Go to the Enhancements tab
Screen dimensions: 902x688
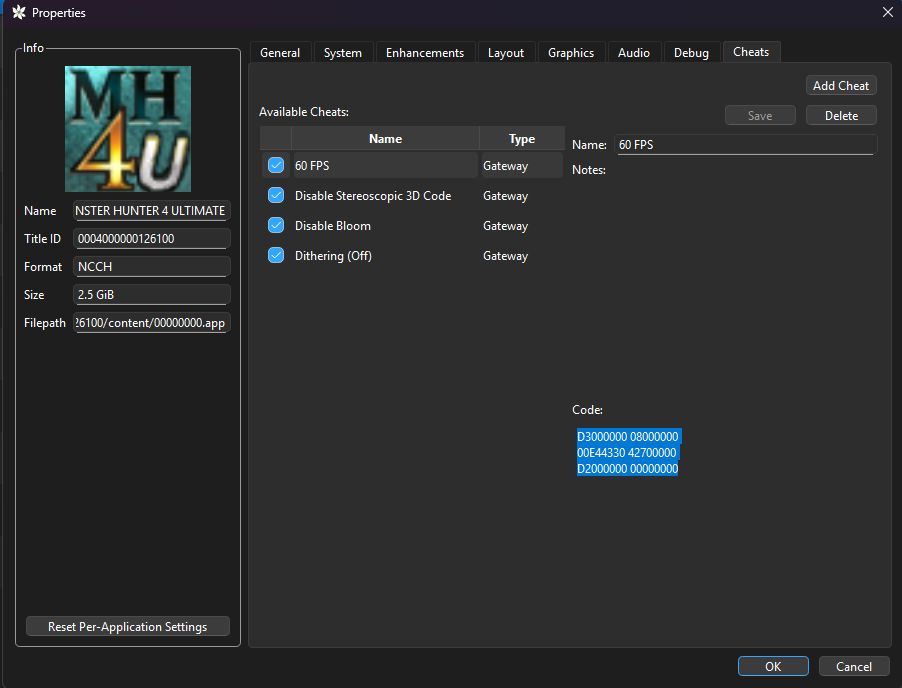click(x=425, y=53)
